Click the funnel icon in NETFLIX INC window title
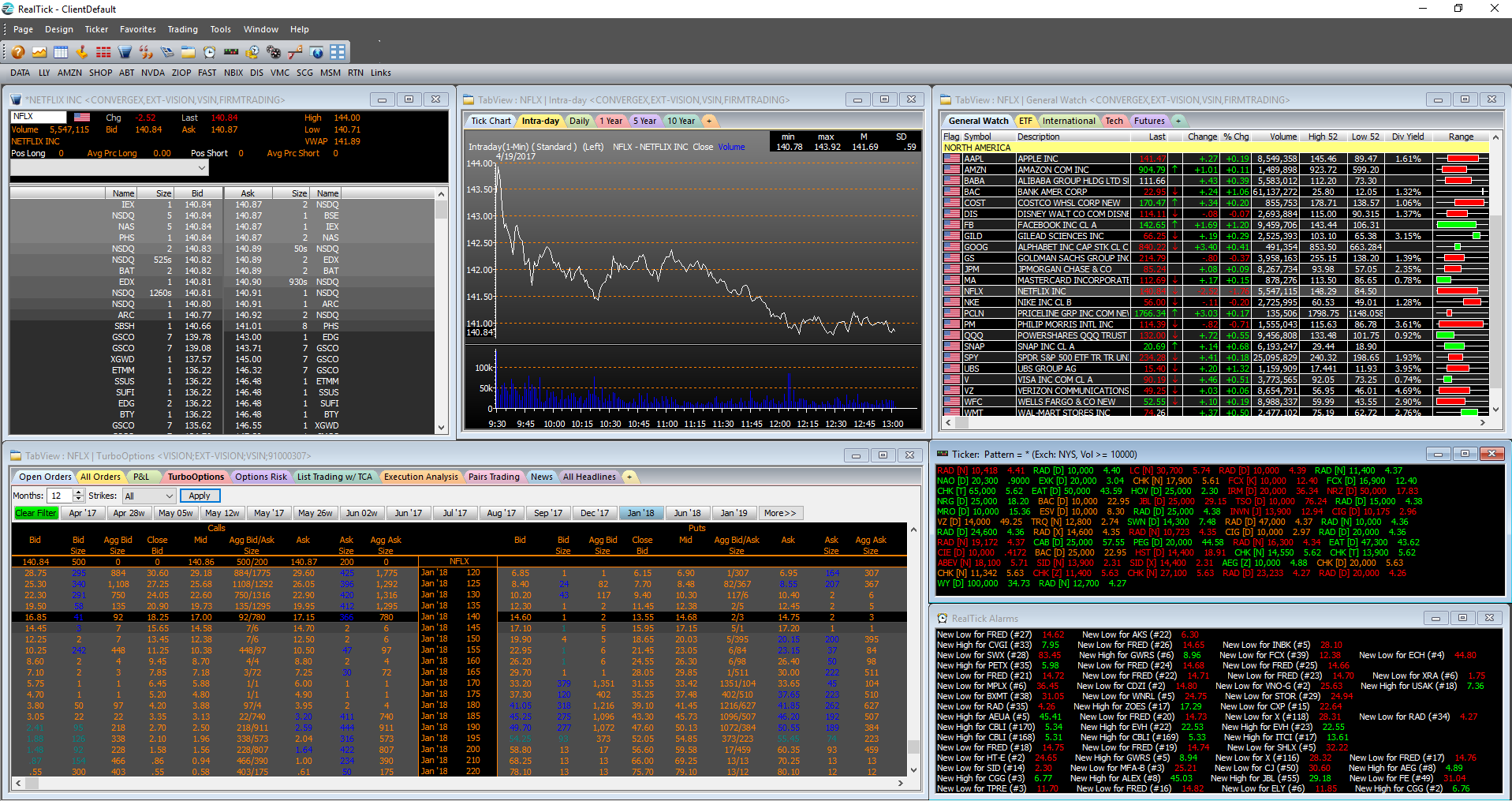The image size is (1512, 801). [x=15, y=100]
